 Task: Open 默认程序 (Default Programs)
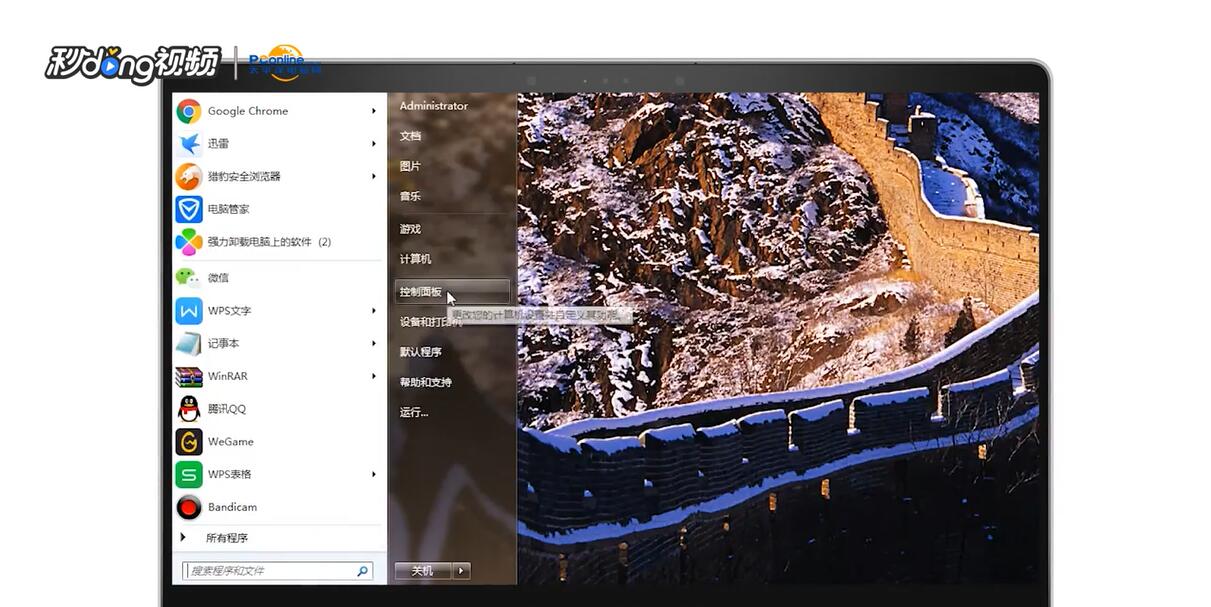[x=420, y=352]
